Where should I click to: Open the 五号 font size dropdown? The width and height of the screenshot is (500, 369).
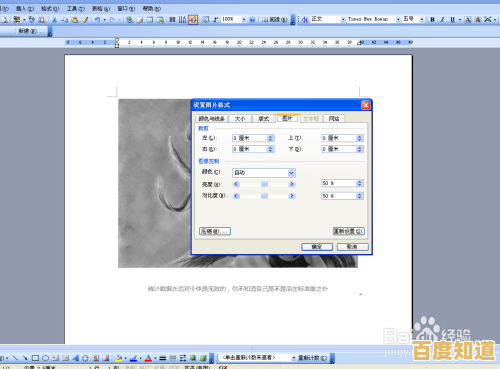[x=422, y=19]
